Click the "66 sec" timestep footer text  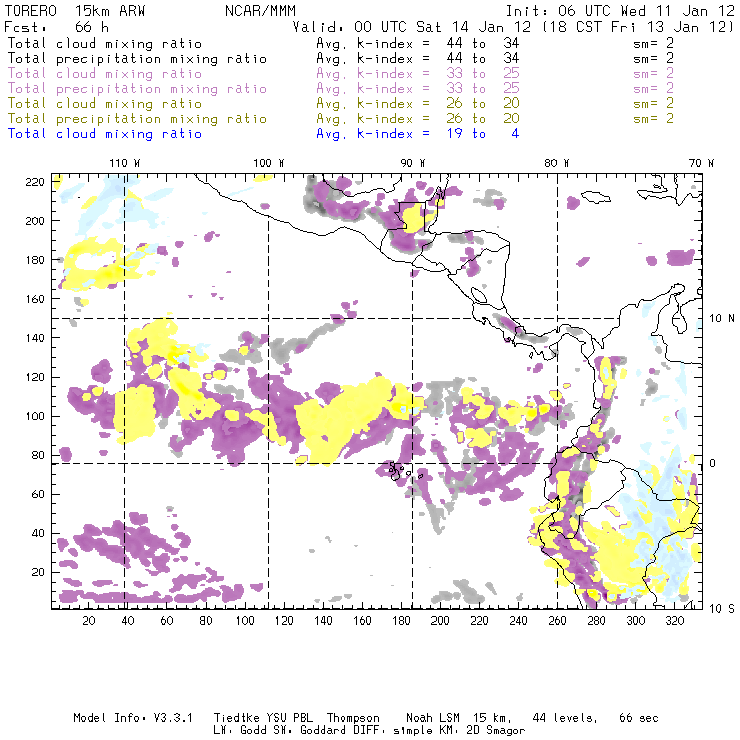tap(639, 718)
